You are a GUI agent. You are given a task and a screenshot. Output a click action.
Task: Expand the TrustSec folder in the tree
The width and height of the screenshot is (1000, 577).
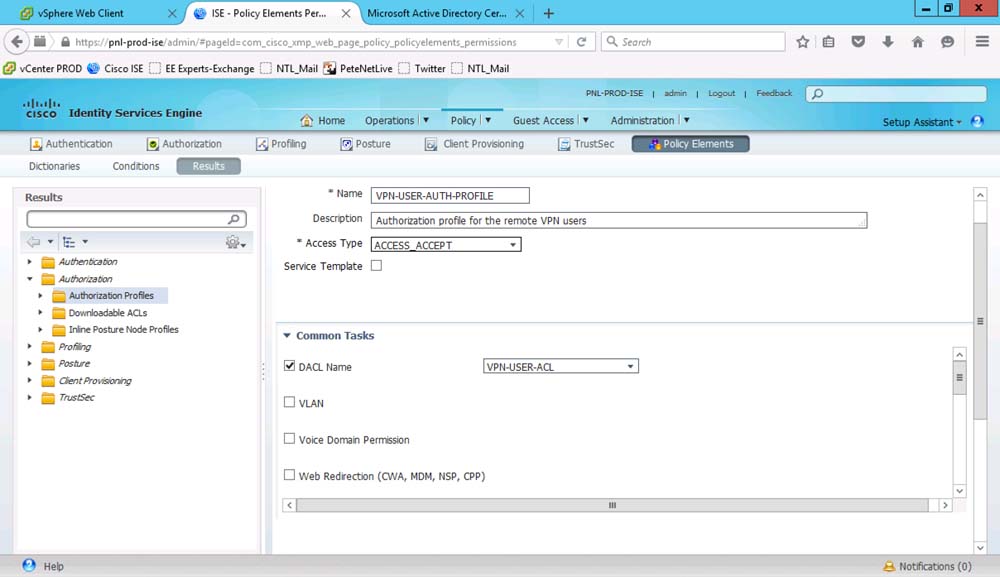29,398
